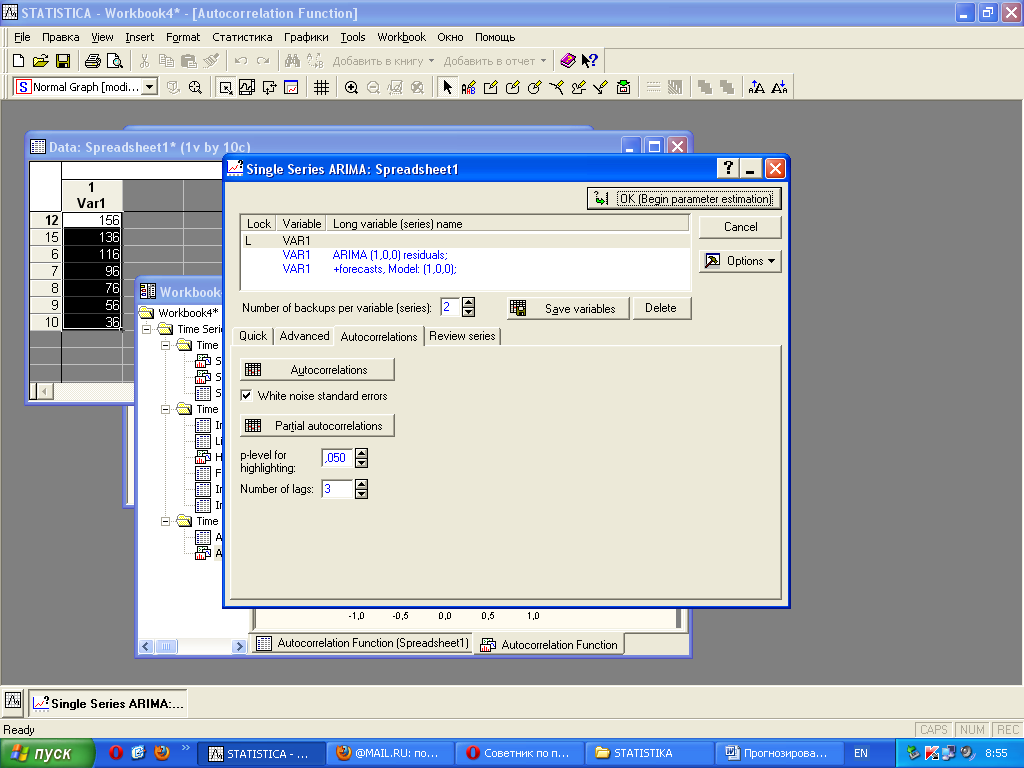Click the grid lines toolbar icon
The image size is (1024, 768).
click(321, 88)
